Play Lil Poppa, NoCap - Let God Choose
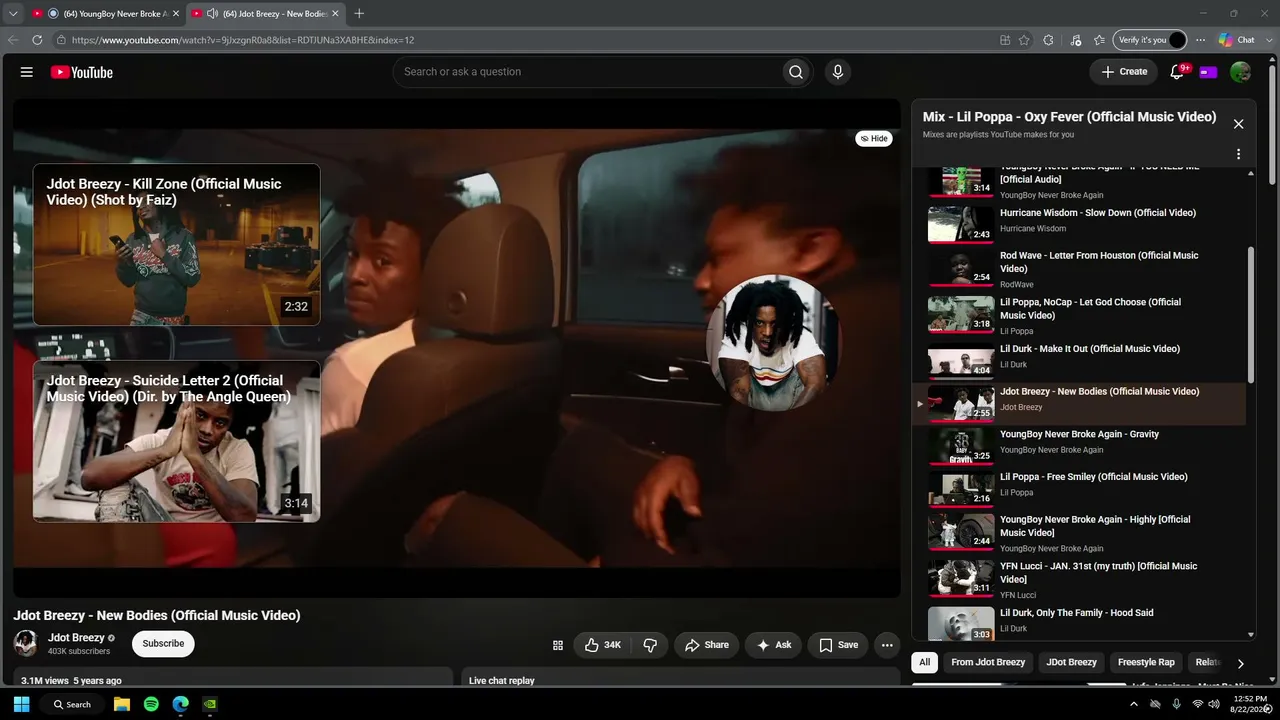The height and width of the screenshot is (720, 1280). pos(1078,314)
